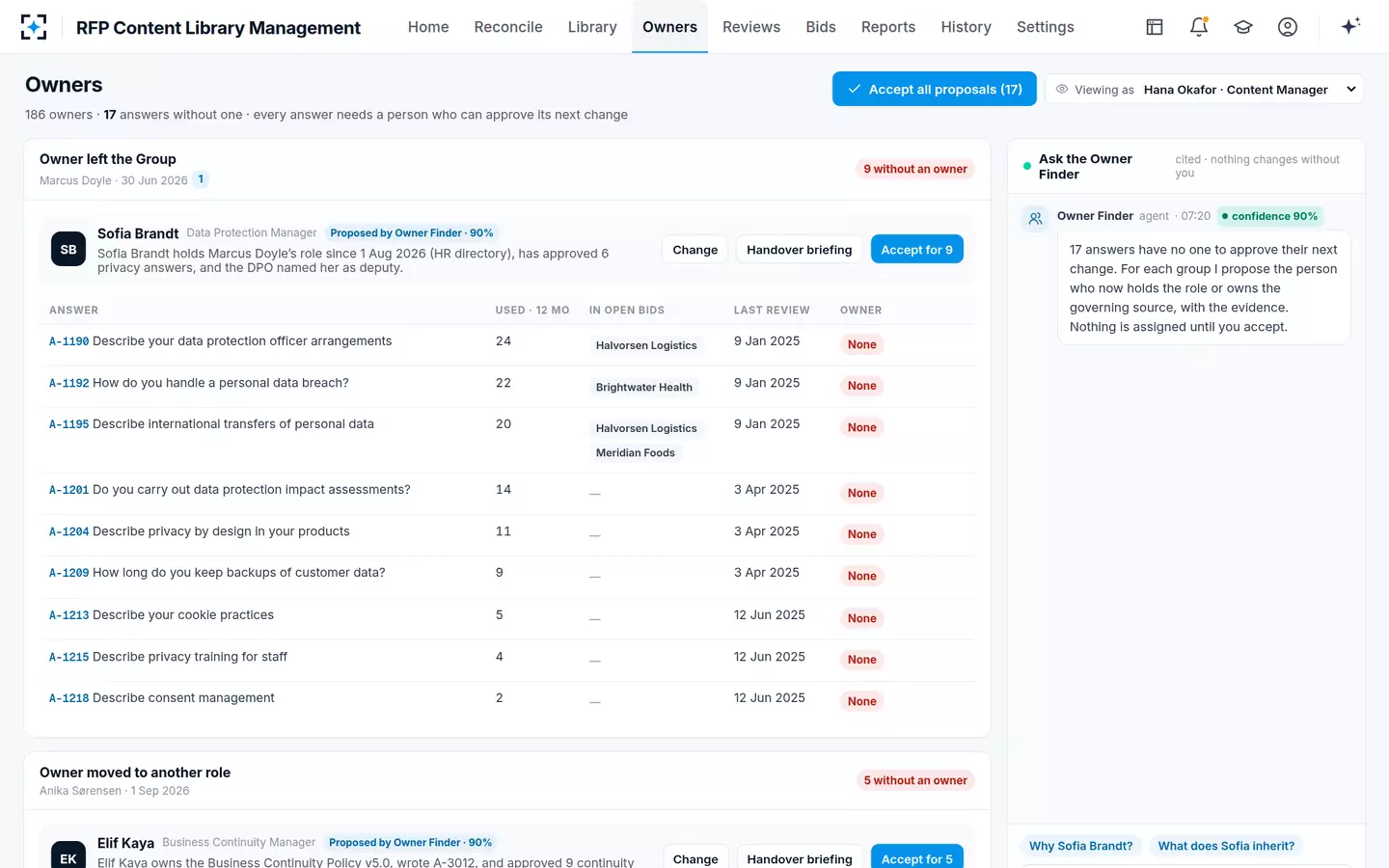Click Accept for 9
1389x868 pixels.
pos(916,250)
